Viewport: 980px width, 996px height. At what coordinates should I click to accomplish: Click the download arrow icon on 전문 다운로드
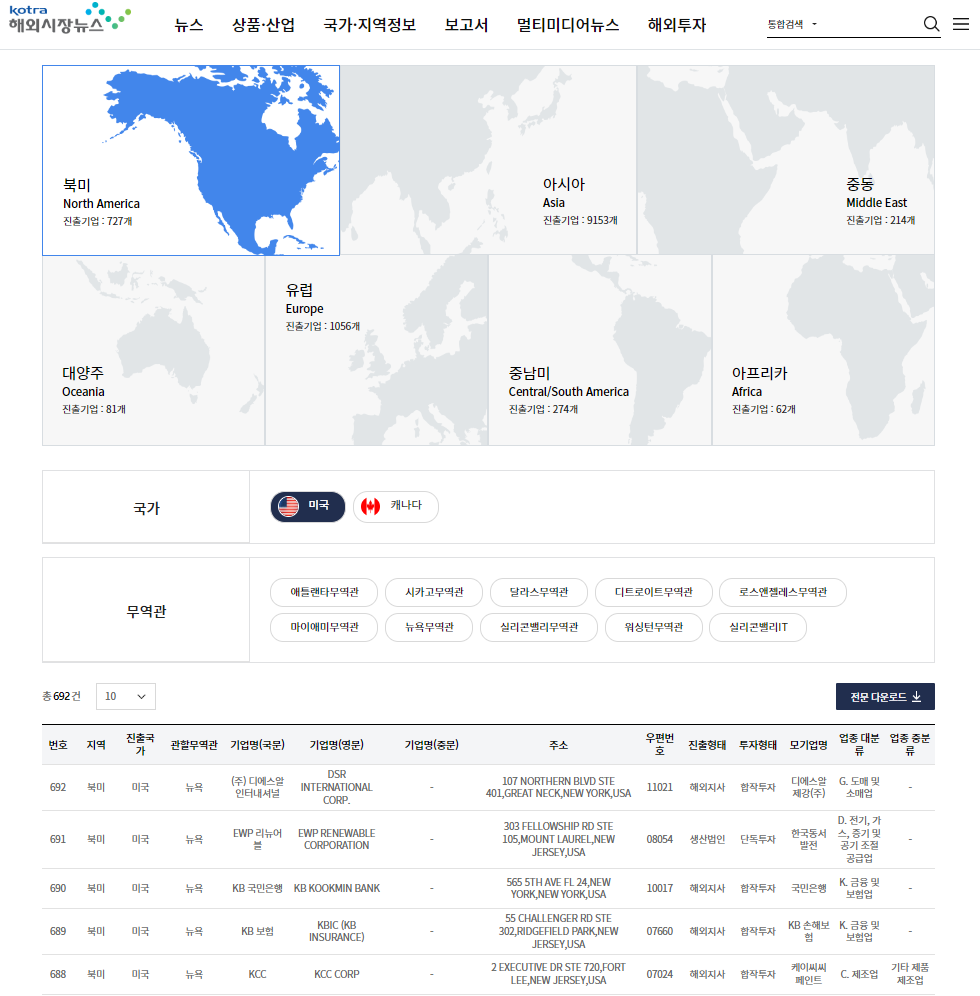pyautogui.click(x=916, y=697)
